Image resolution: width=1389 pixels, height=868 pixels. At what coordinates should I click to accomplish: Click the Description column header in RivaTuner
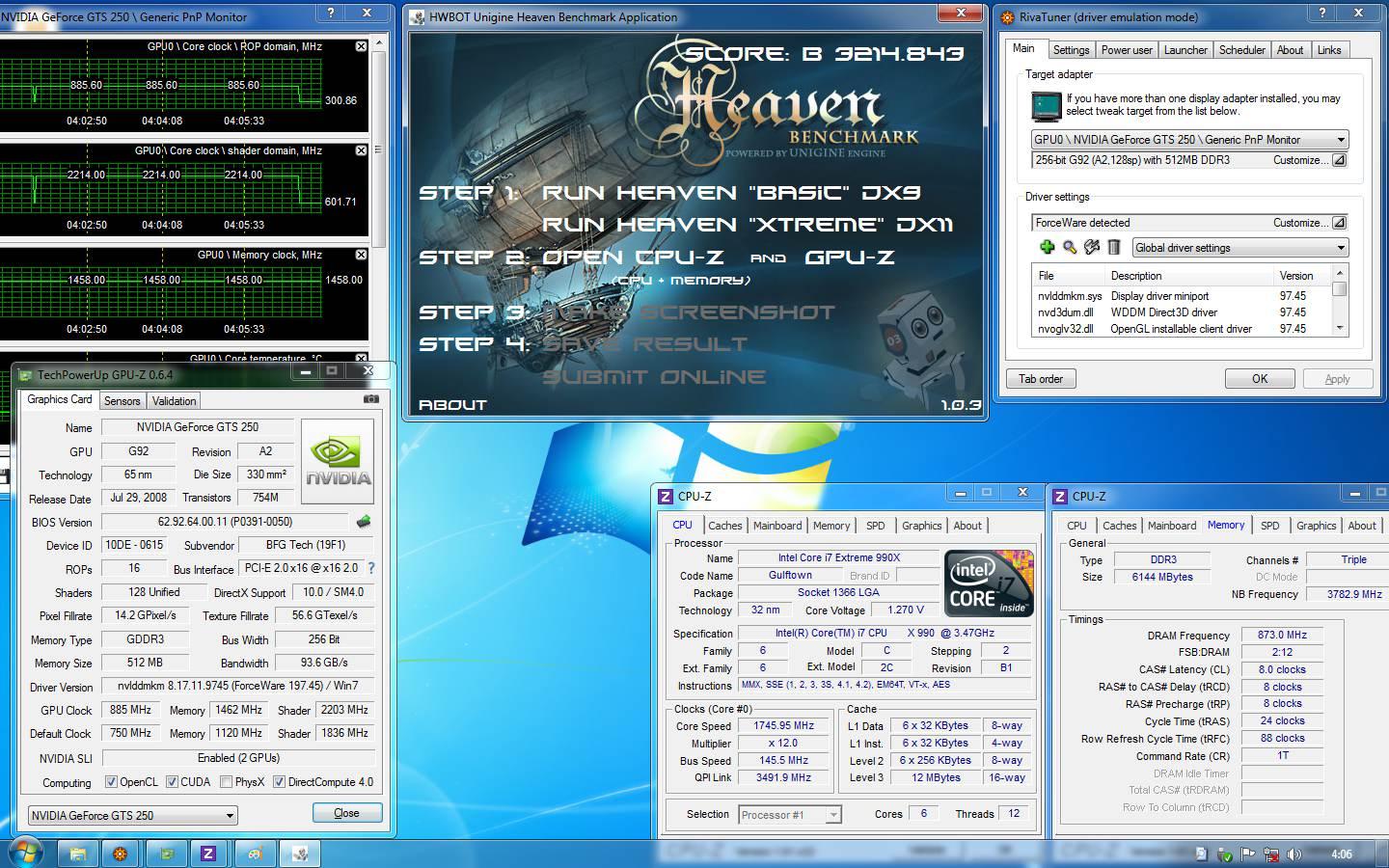(x=1190, y=276)
